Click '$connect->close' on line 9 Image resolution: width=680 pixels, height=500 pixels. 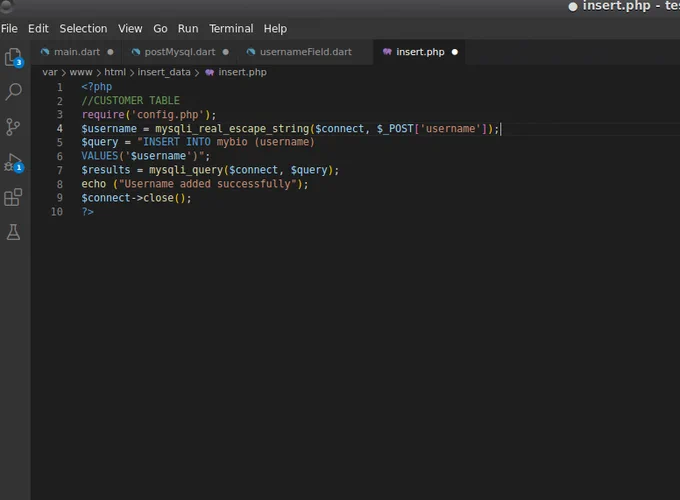click(128, 198)
